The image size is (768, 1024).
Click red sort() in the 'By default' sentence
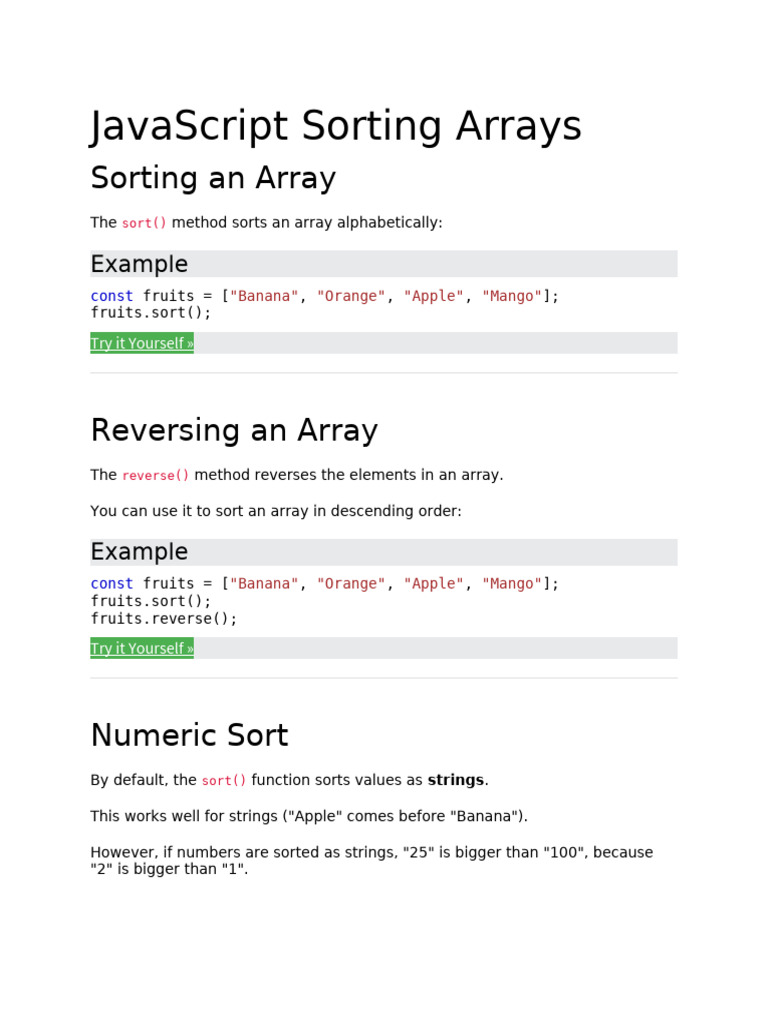(224, 780)
